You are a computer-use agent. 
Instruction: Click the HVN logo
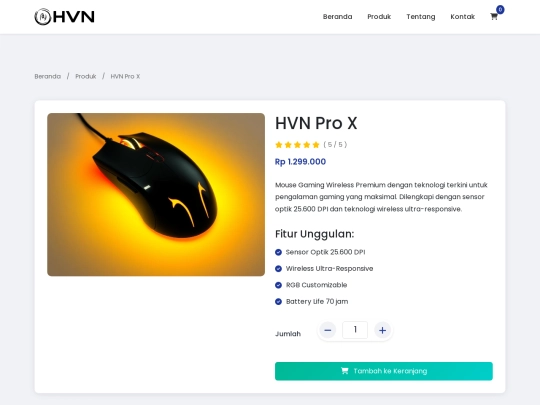64,17
